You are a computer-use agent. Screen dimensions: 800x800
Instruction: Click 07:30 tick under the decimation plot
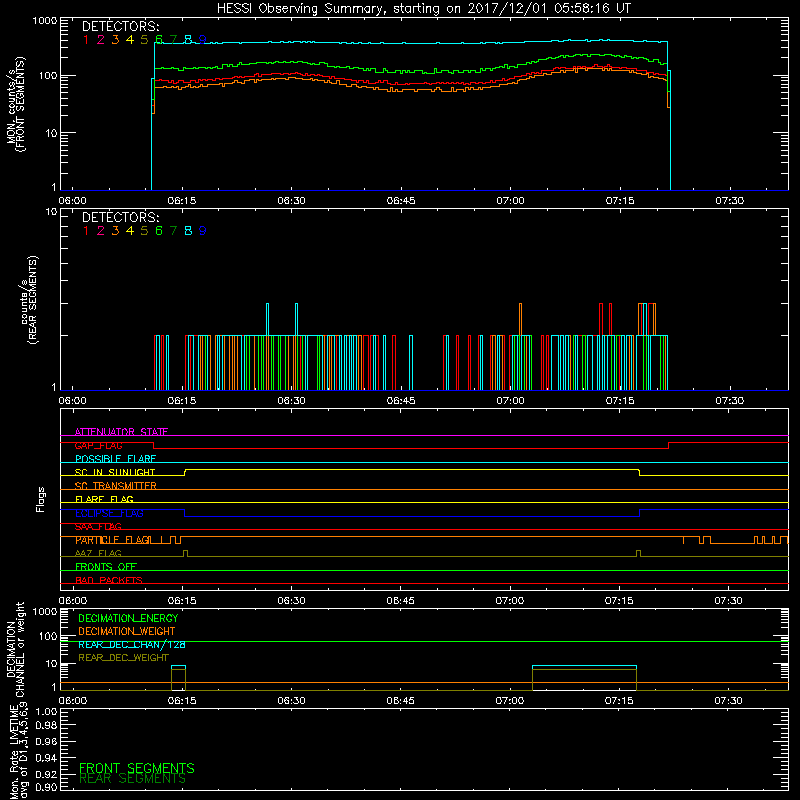(x=728, y=701)
